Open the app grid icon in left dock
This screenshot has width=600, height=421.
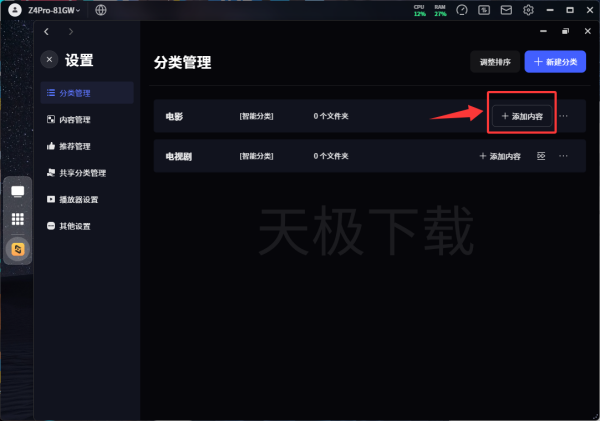(x=17, y=219)
